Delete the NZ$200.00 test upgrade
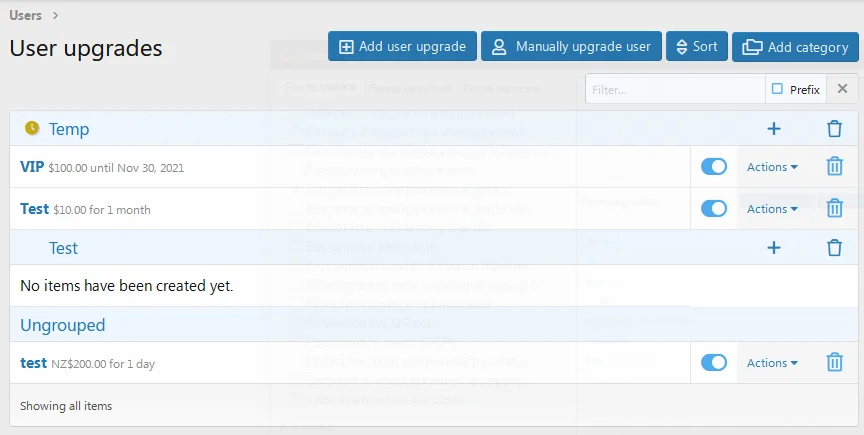This screenshot has width=864, height=435. point(834,363)
